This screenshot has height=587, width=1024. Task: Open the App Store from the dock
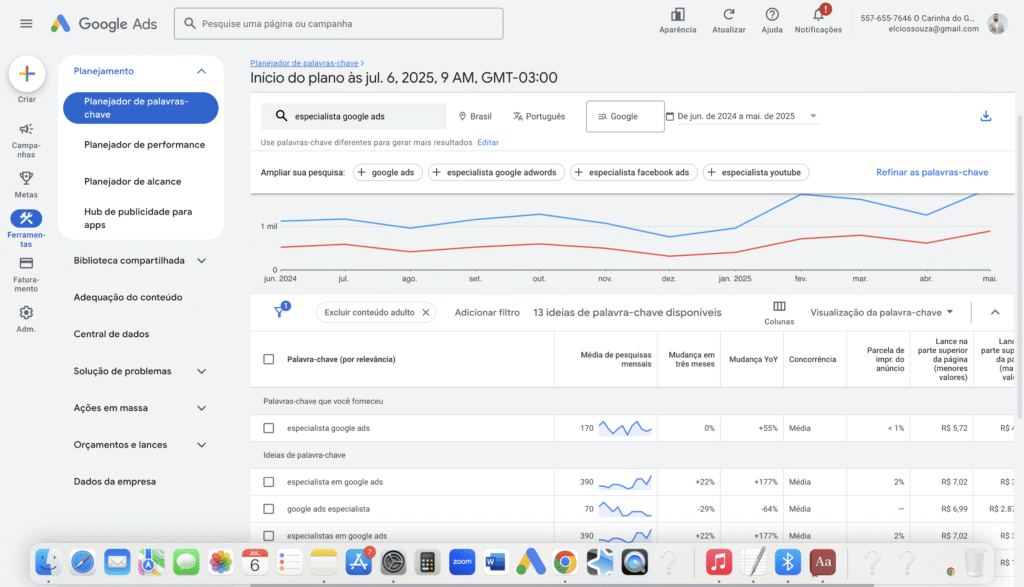(x=359, y=562)
